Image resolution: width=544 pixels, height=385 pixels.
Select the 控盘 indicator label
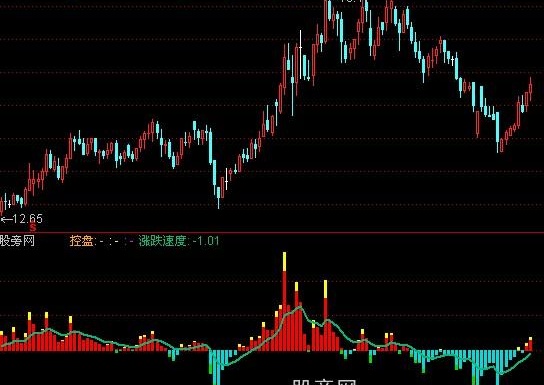pos(81,241)
